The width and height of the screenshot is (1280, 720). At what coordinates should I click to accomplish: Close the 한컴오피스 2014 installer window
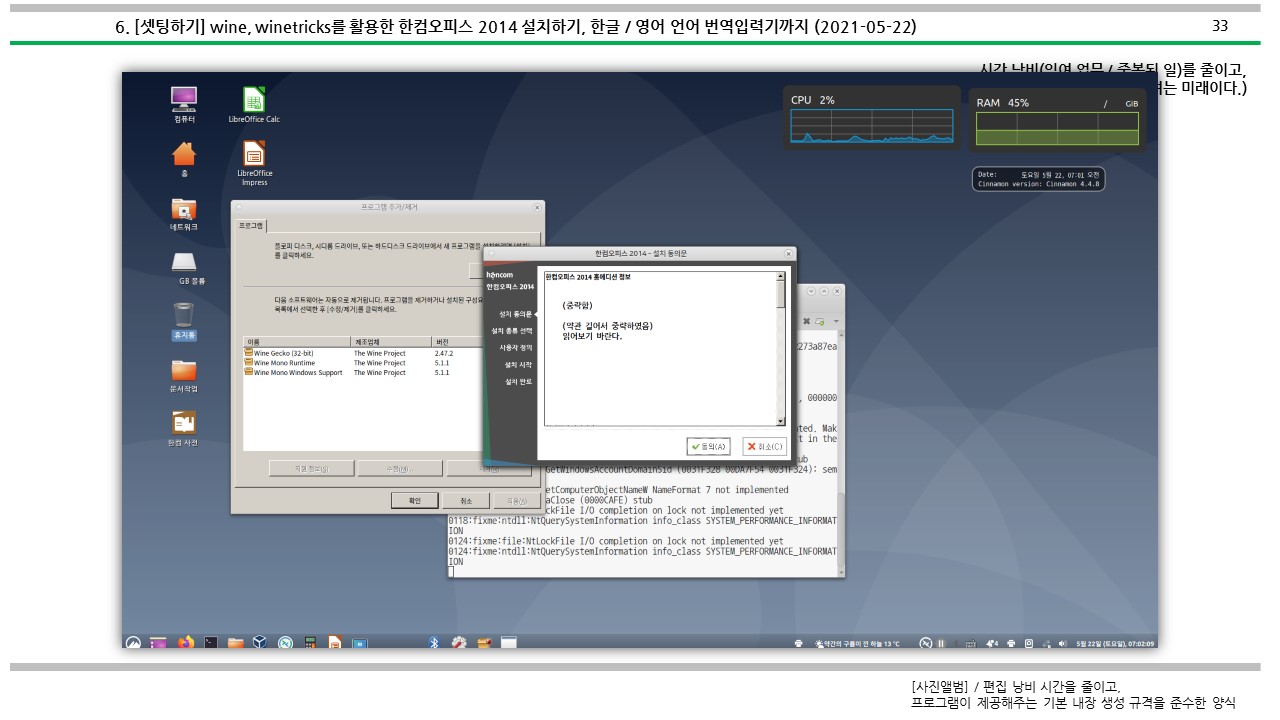pos(789,254)
